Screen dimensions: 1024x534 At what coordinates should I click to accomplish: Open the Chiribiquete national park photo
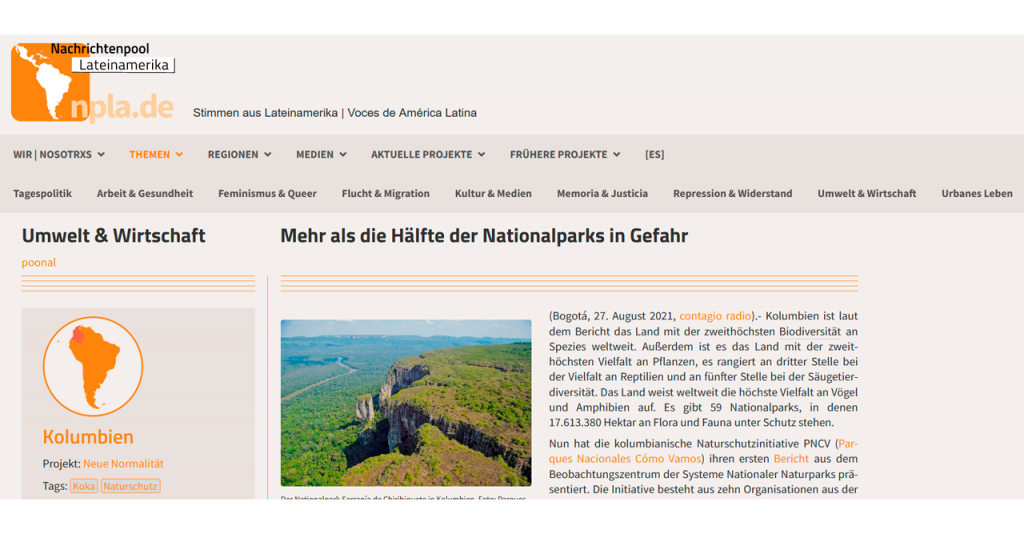point(406,403)
